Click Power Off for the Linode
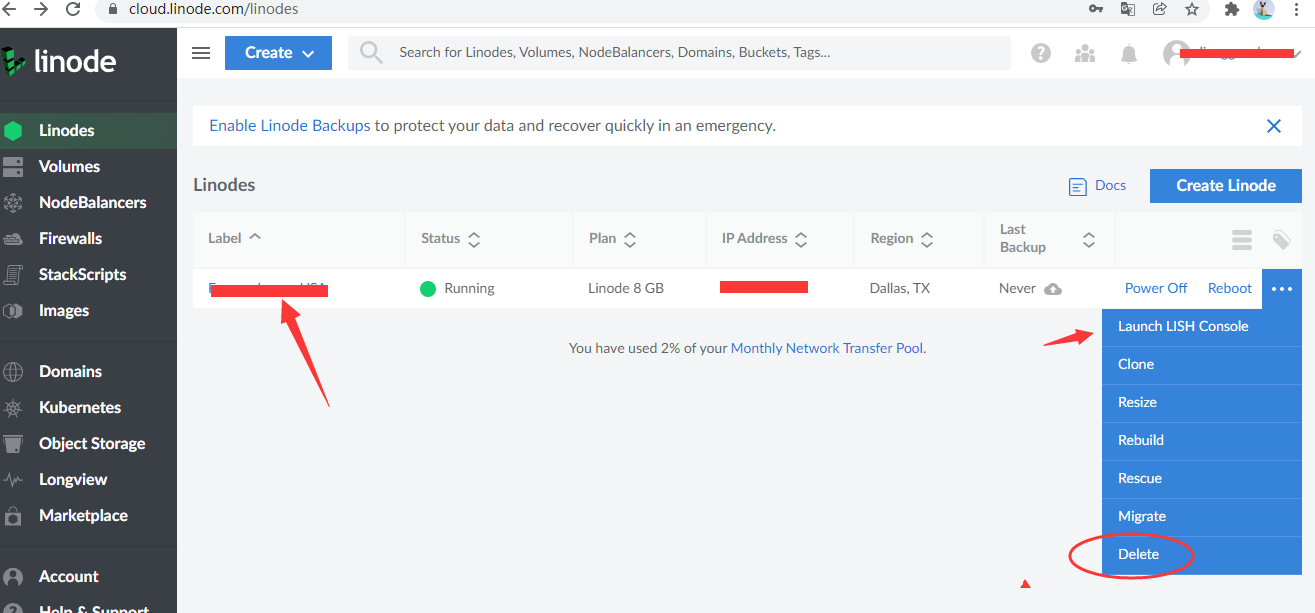1315x613 pixels. pyautogui.click(x=1156, y=288)
